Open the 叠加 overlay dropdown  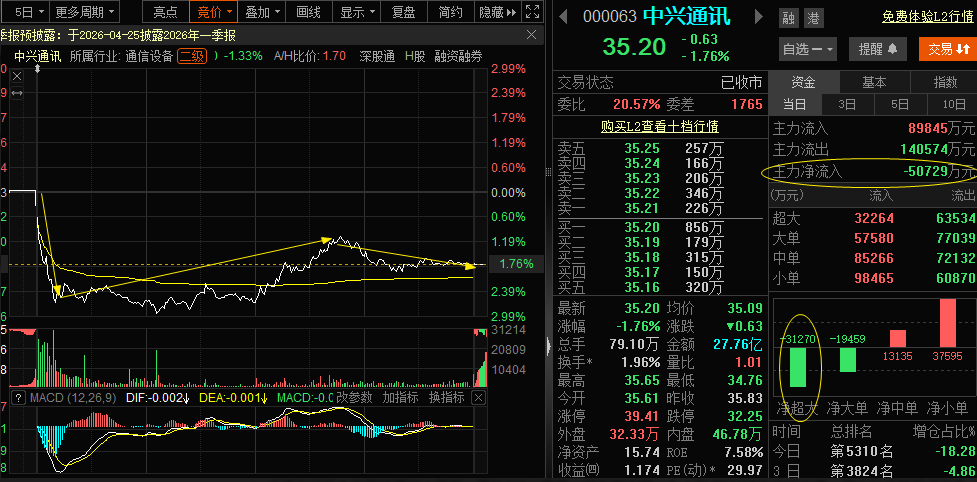tap(262, 11)
